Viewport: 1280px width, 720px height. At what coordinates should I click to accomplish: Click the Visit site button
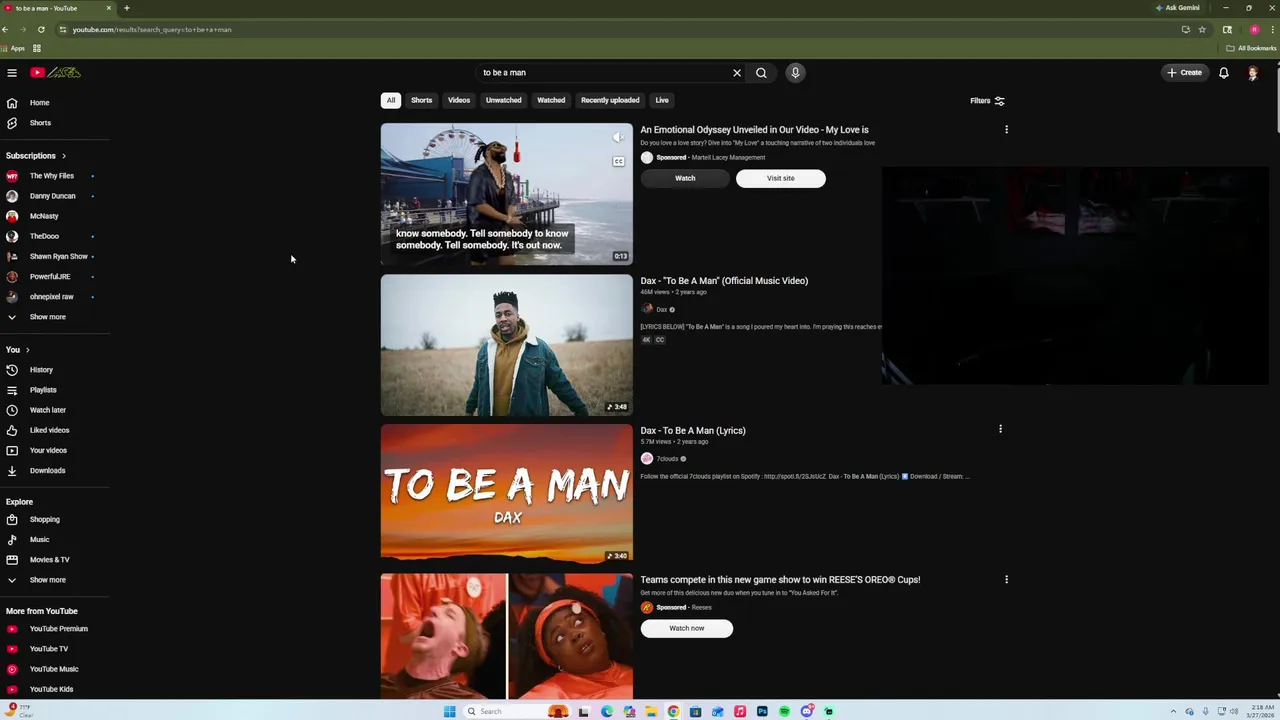point(781,178)
